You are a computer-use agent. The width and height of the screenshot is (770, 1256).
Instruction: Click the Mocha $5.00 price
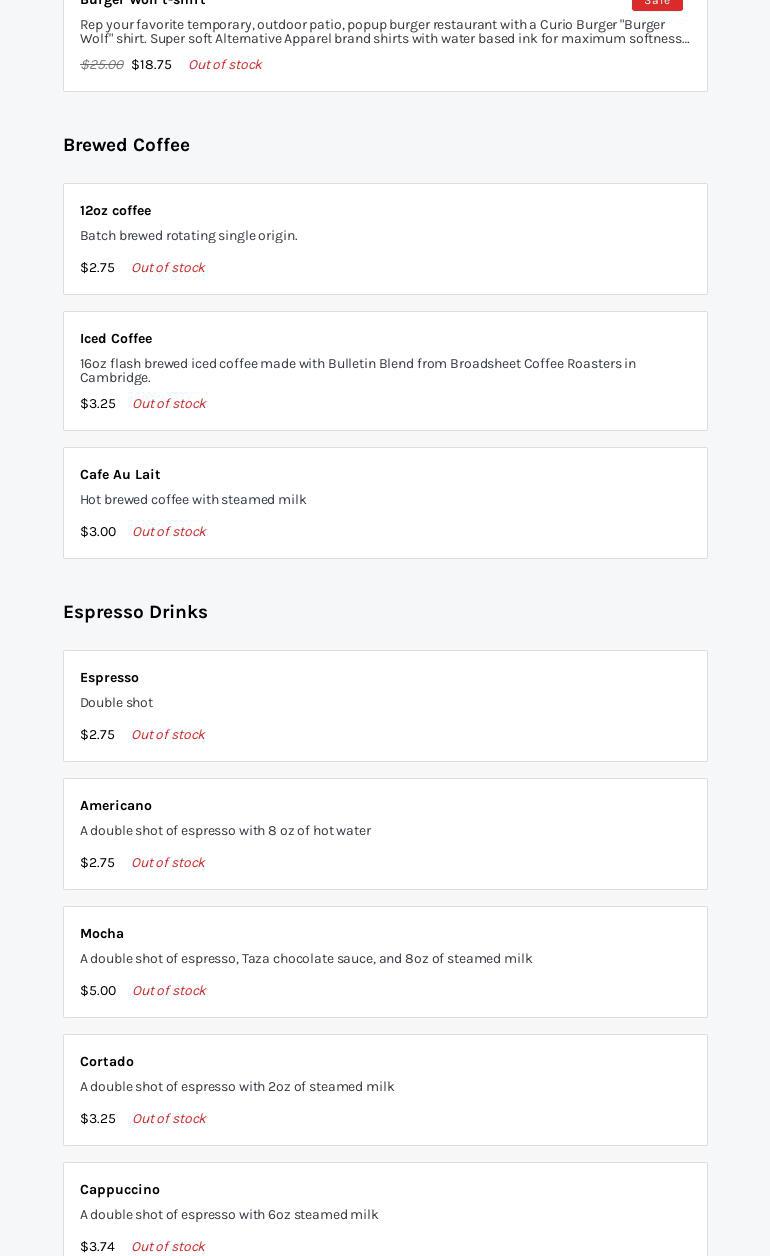(98, 991)
